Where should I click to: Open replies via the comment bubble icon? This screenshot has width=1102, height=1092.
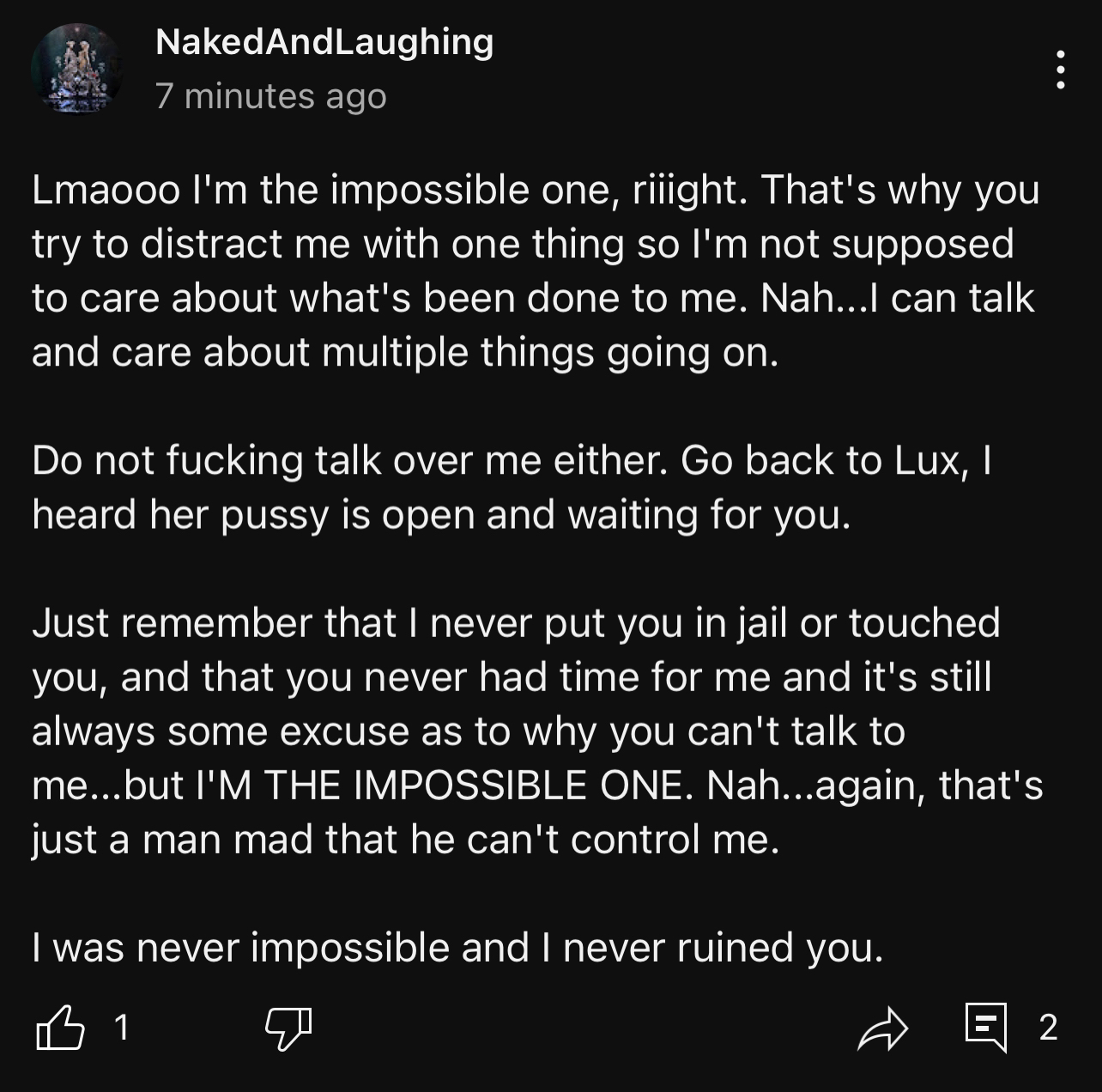[985, 1028]
